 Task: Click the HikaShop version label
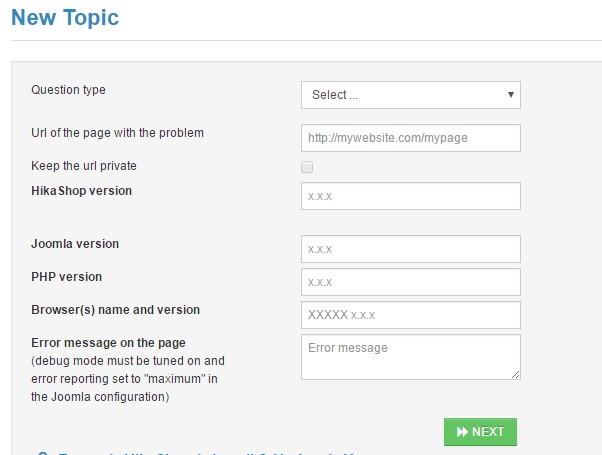[x=81, y=190]
